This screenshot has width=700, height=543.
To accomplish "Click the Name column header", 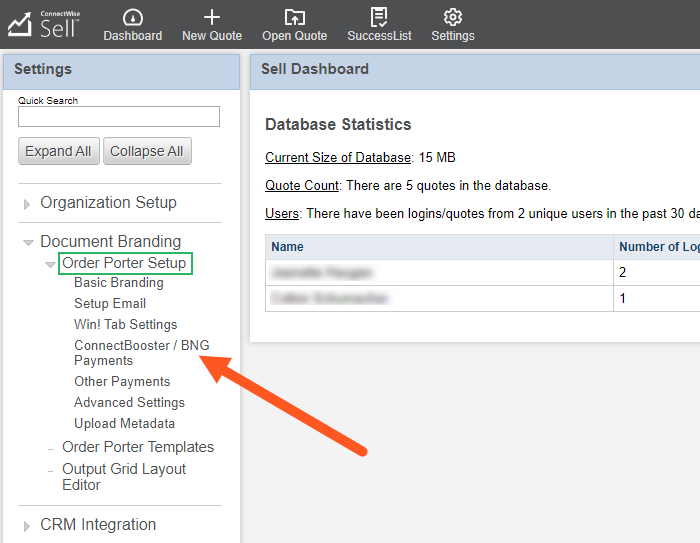I will coord(439,247).
